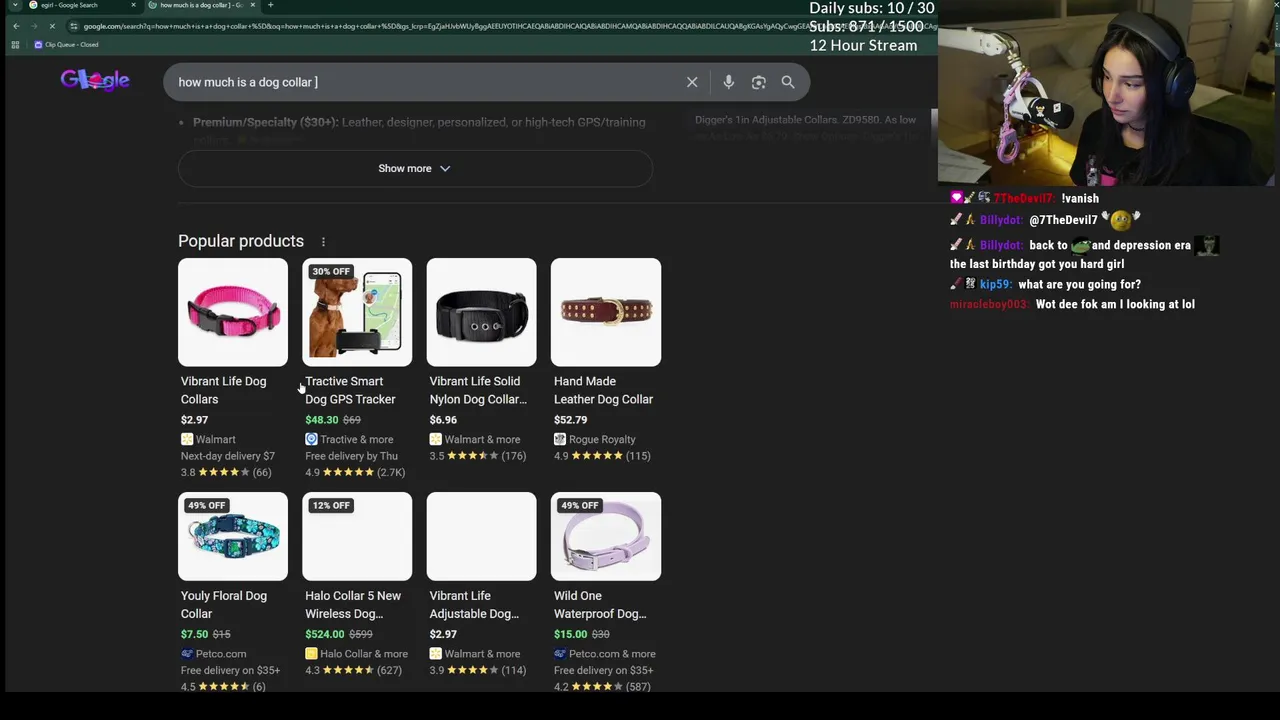This screenshot has height=720, width=1280.
Task: Click the Halo Collar & more seller
Action: 364,654
